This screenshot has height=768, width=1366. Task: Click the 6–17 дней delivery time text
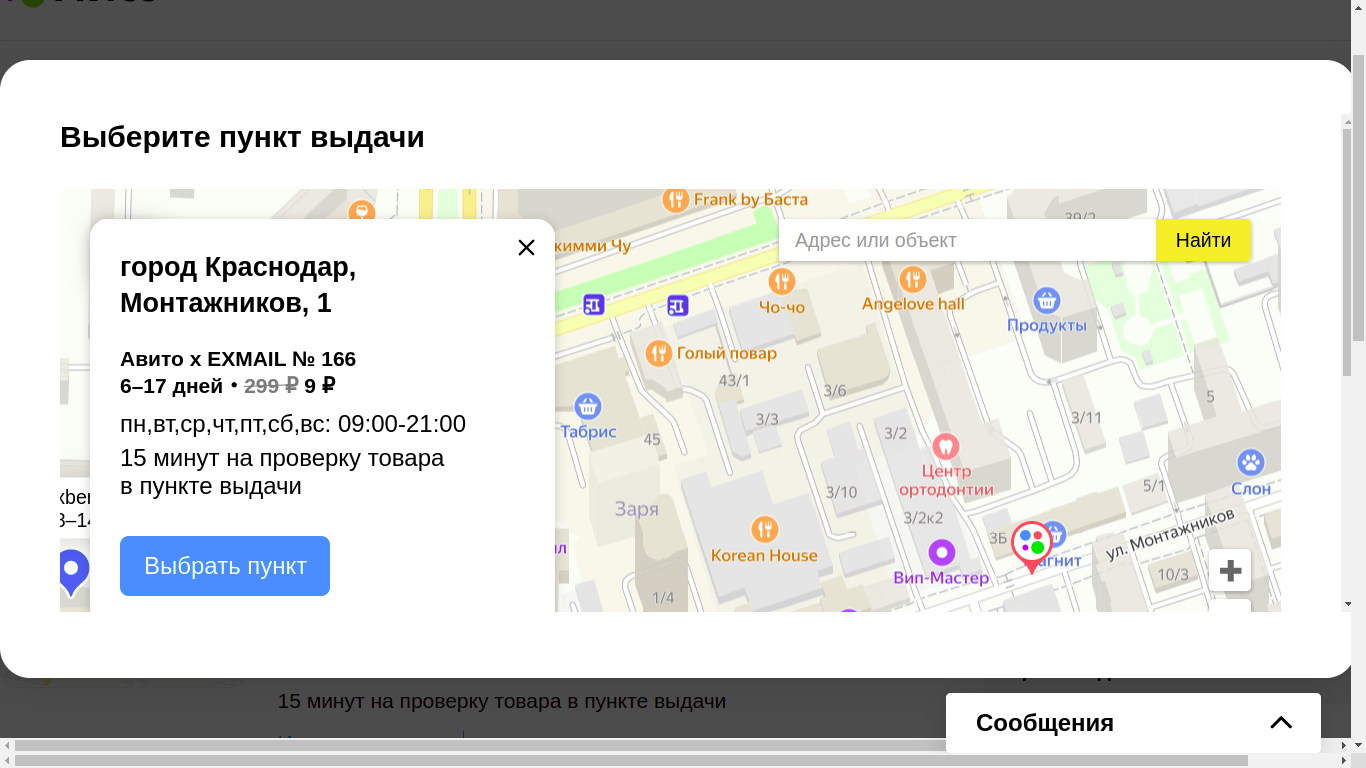tap(171, 386)
